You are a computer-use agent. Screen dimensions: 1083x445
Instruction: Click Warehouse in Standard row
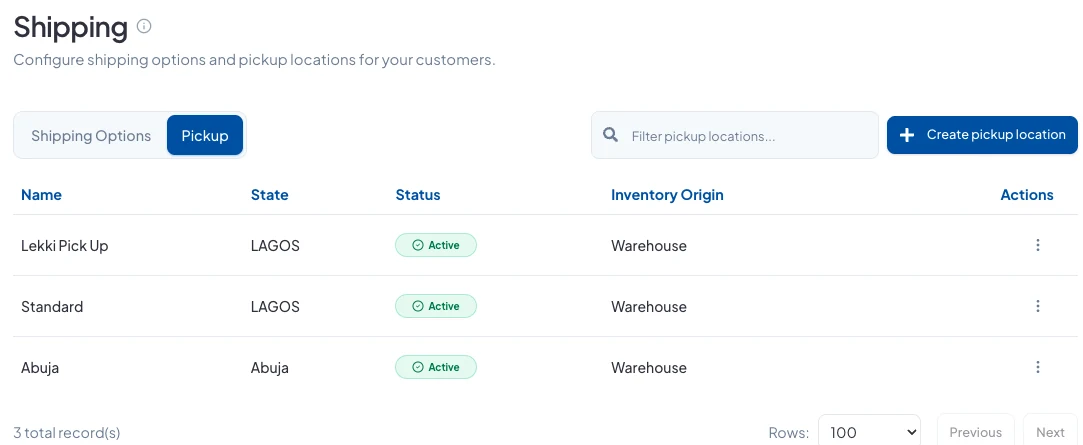649,306
